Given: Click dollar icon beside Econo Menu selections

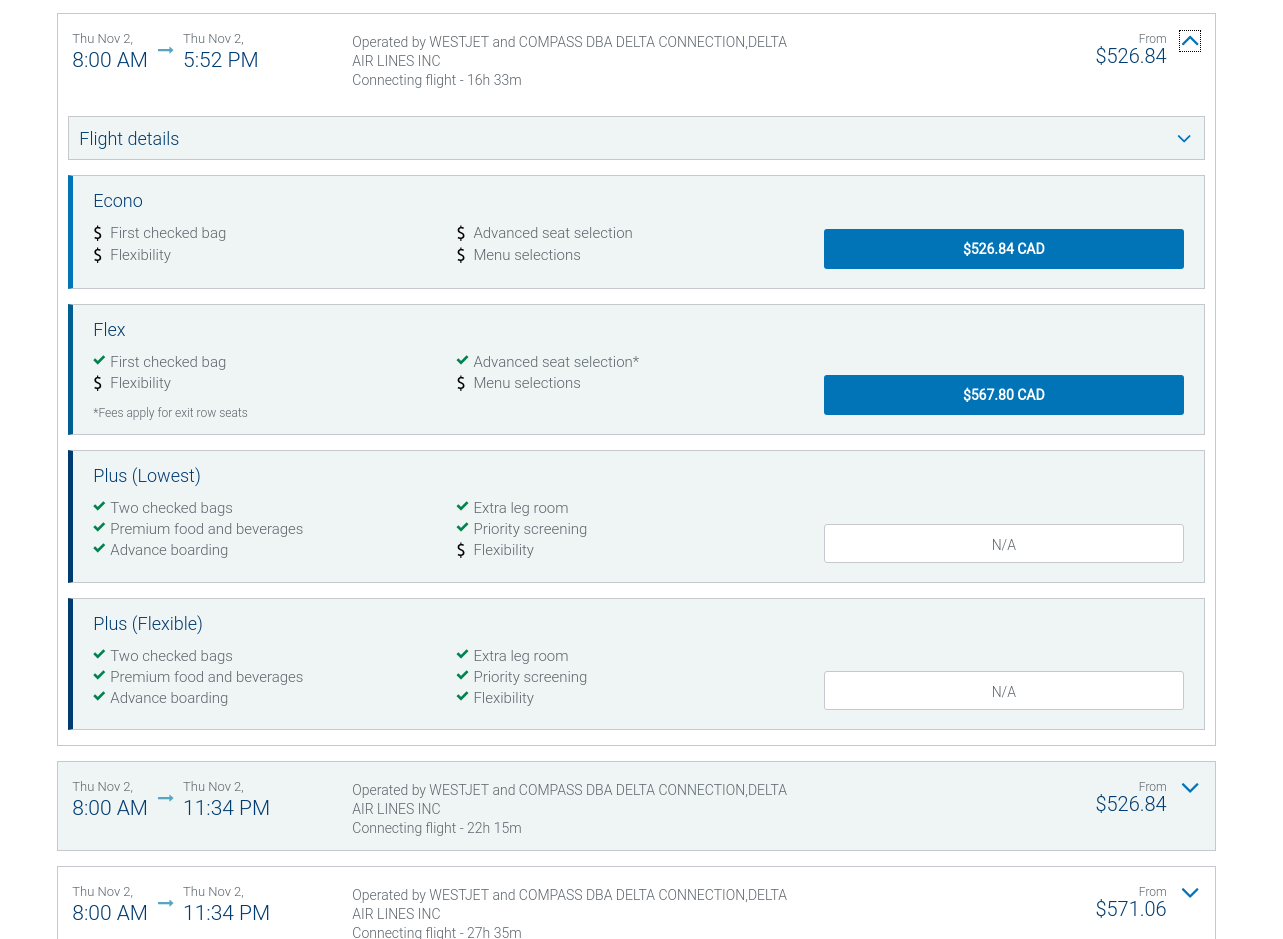Looking at the screenshot, I should (x=461, y=255).
